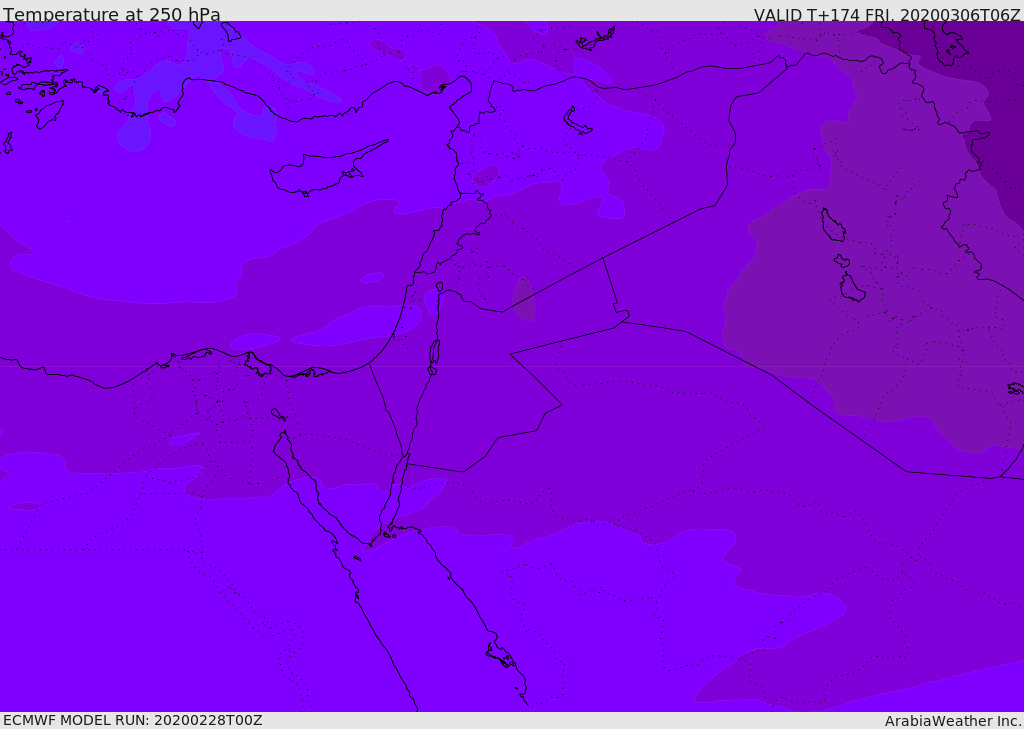Click the Dead Sea outline on the map
Viewport: 1024px width, 729px height.
point(434,355)
